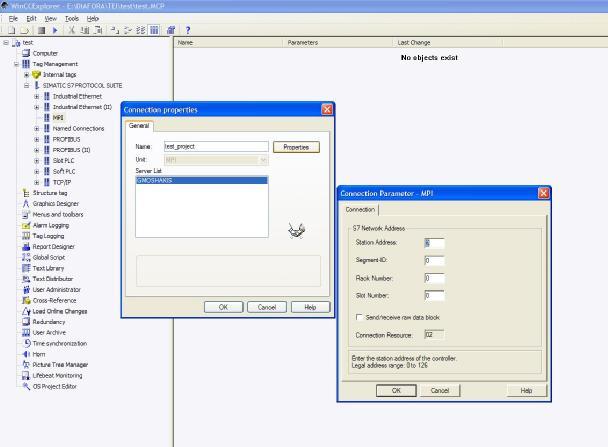Click the New project toolbar icon

12,30
